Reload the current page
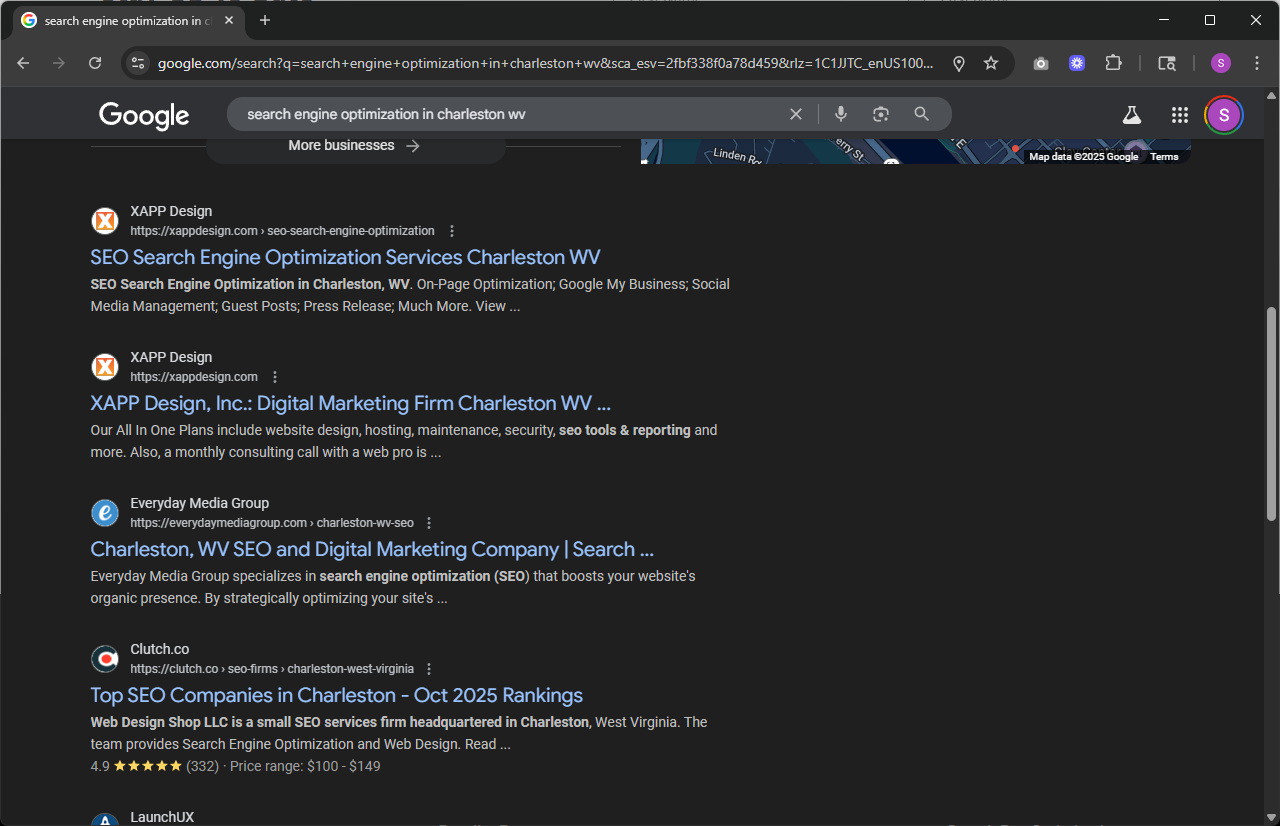The width and height of the screenshot is (1280, 826). click(95, 63)
